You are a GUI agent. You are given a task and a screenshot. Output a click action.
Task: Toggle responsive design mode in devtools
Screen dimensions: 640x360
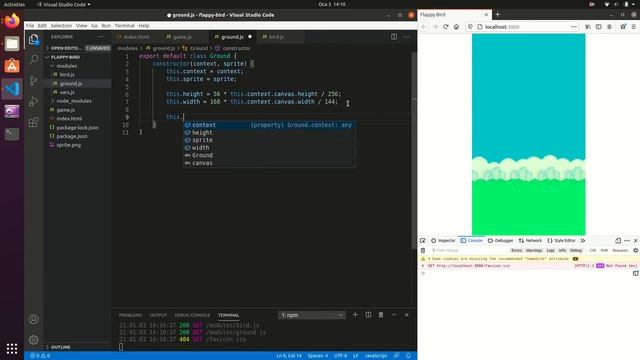click(618, 240)
